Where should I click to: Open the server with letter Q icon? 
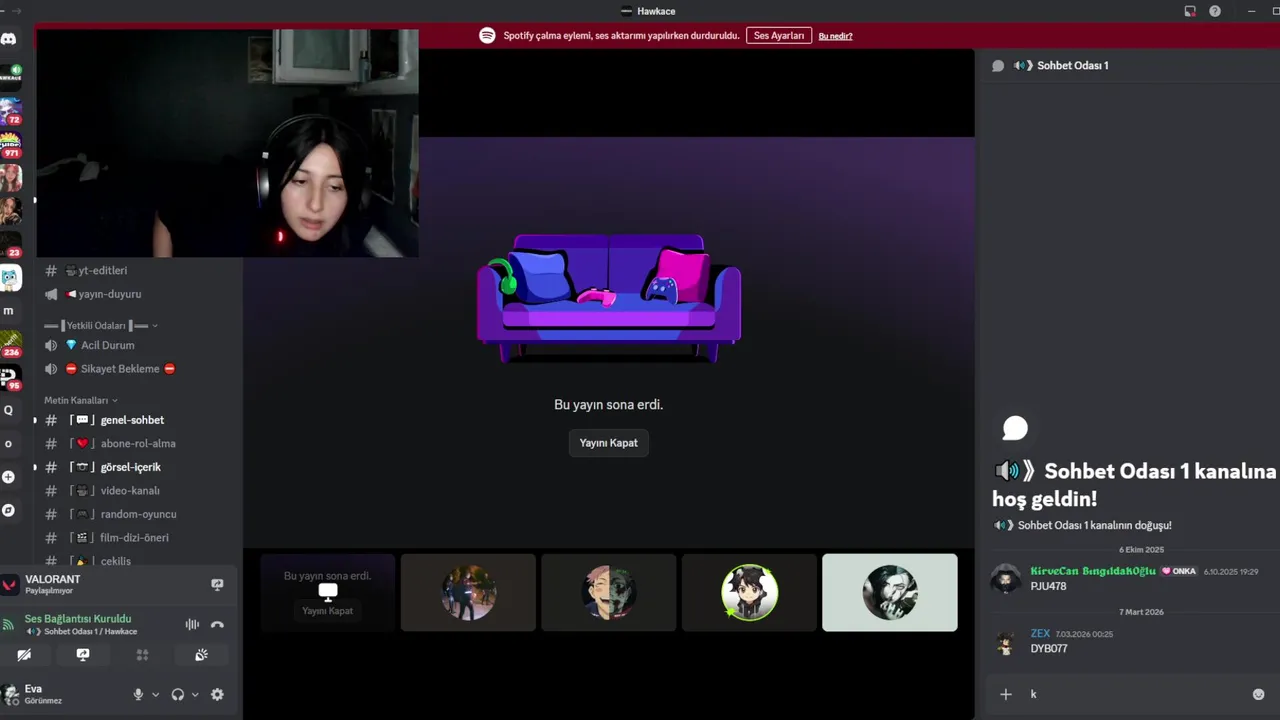click(9, 410)
